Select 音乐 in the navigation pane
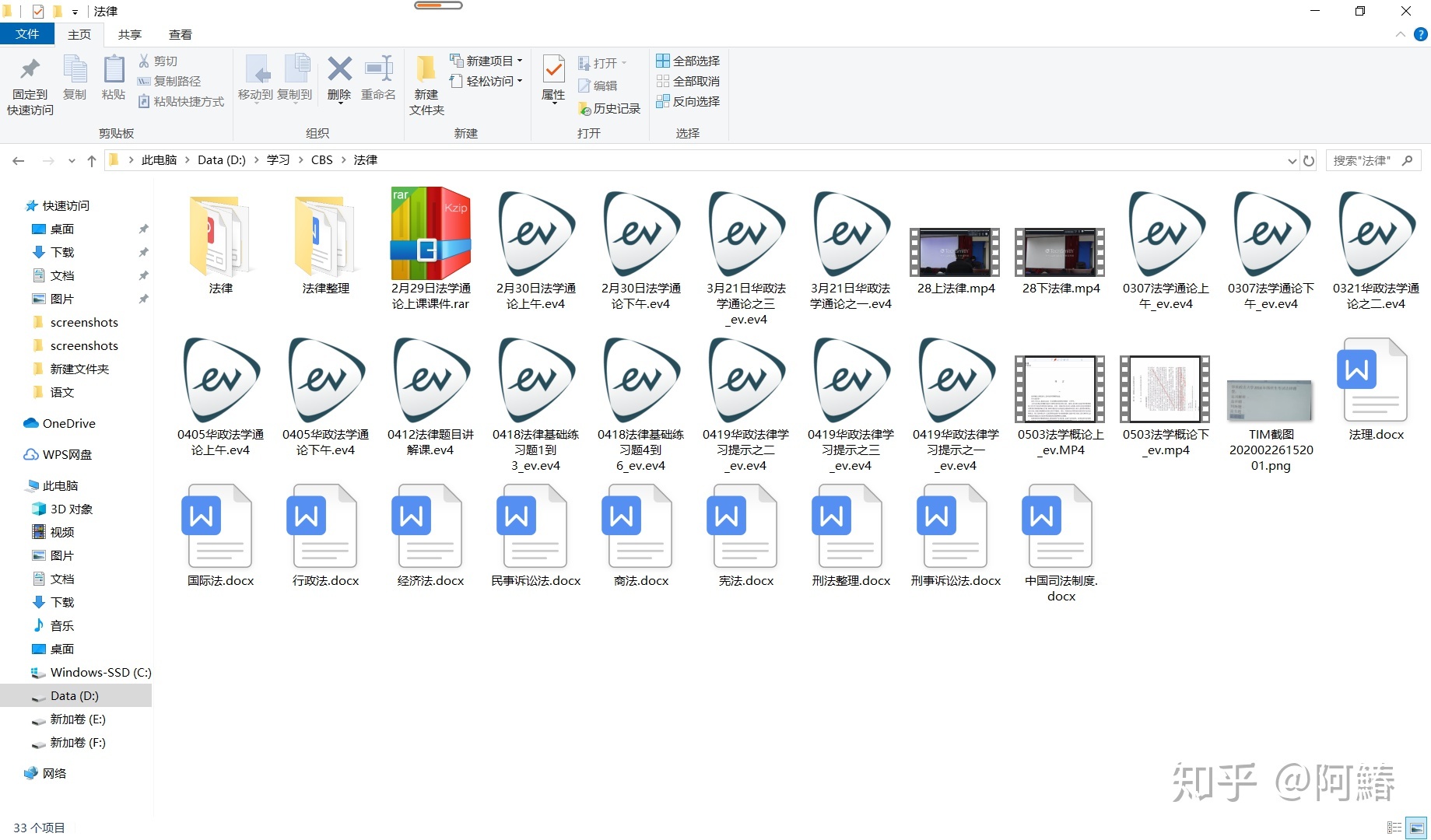 point(53,625)
